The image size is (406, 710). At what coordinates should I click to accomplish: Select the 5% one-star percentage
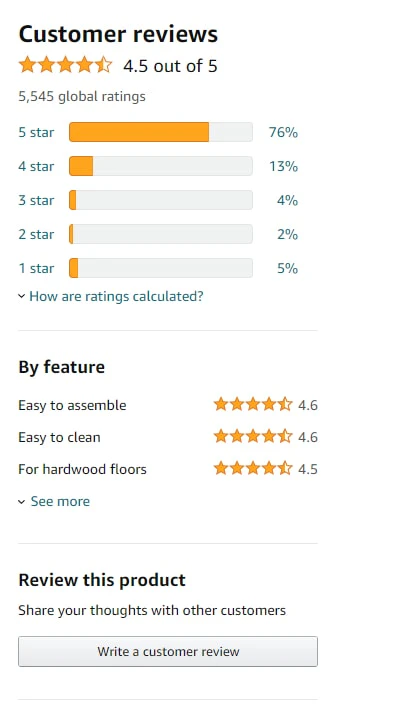[287, 268]
